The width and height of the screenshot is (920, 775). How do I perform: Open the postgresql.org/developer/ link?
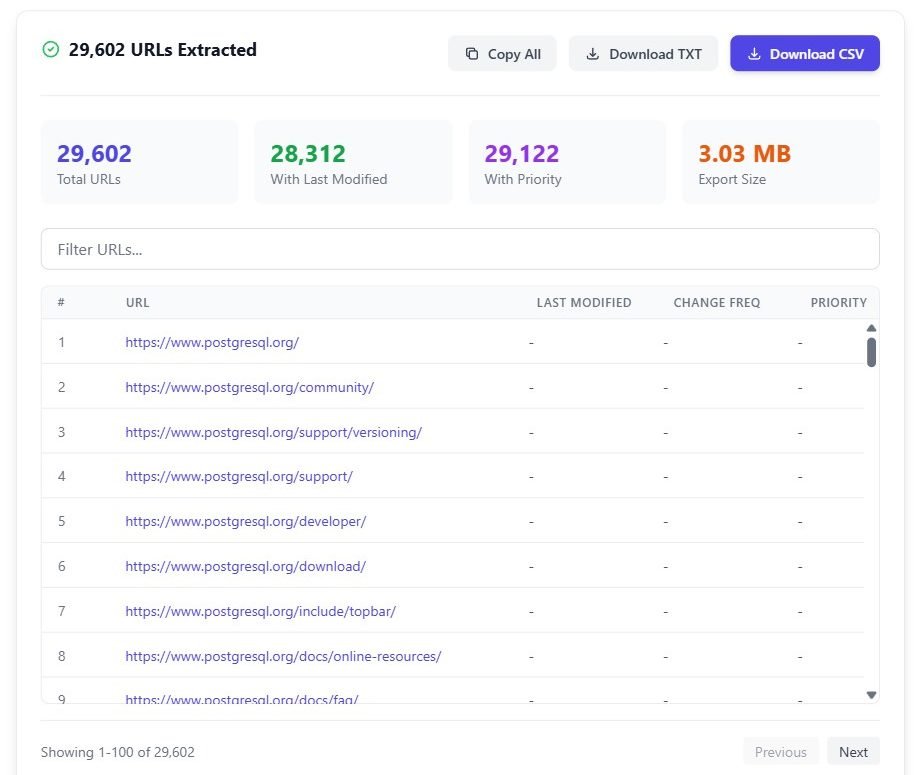click(245, 522)
